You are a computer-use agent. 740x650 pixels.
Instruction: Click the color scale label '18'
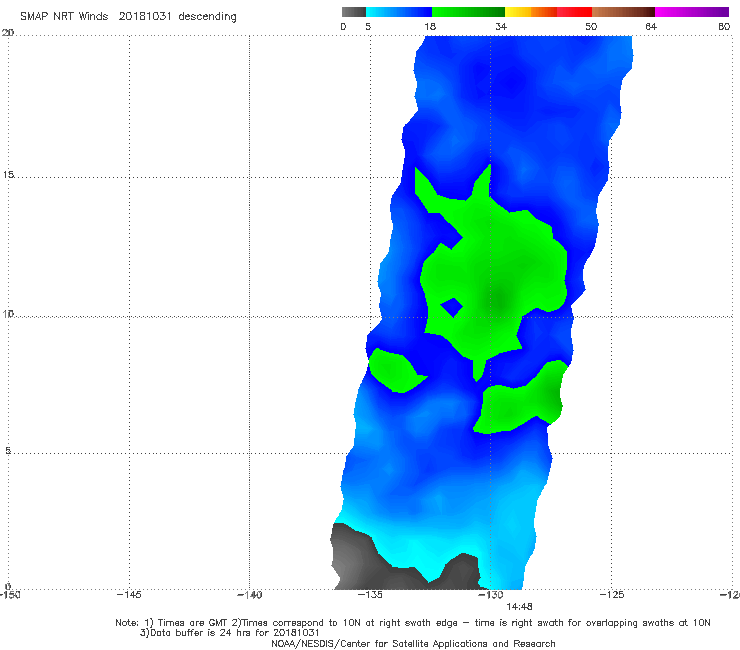[x=430, y=27]
